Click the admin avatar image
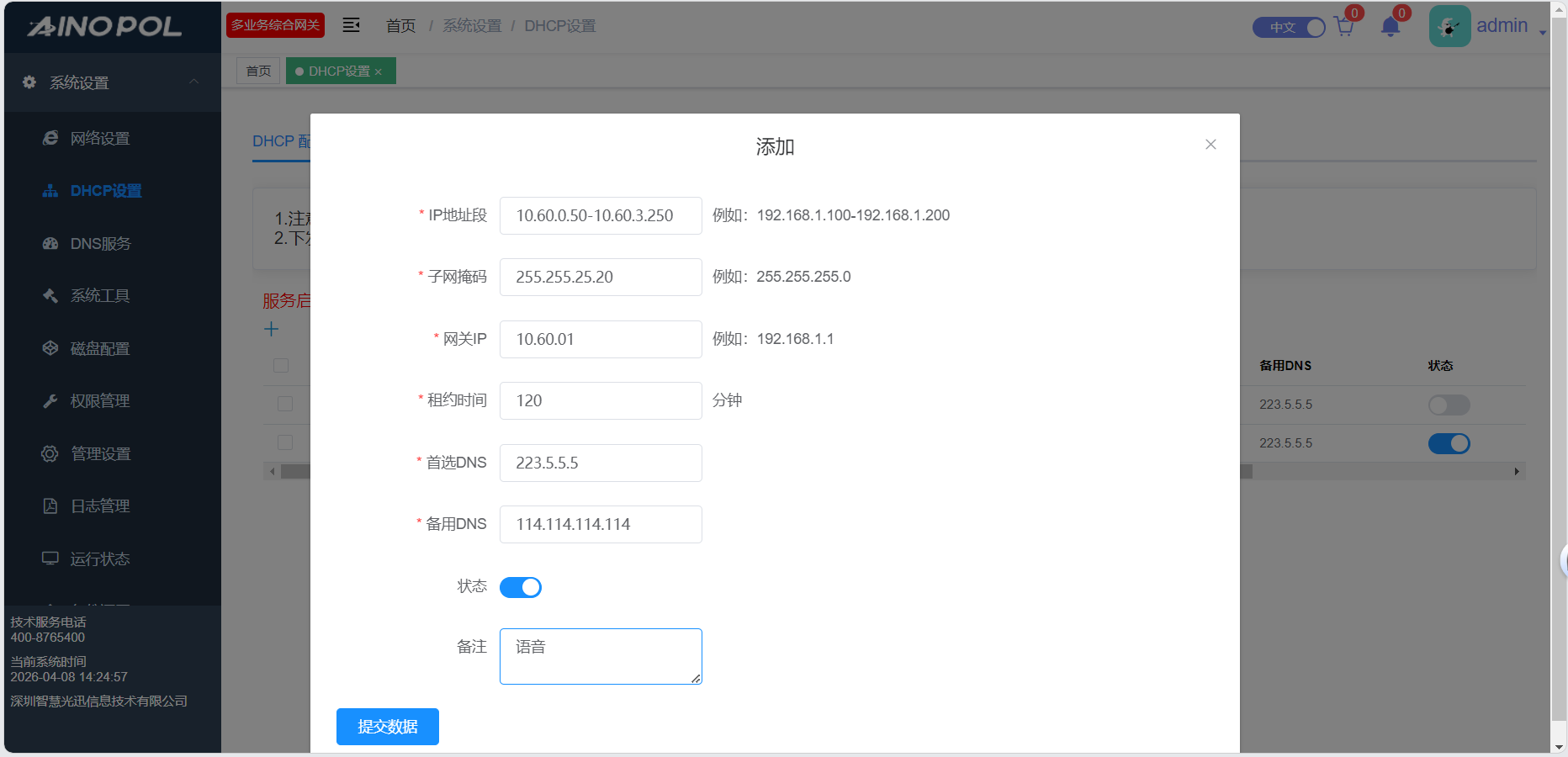This screenshot has width=1568, height=757. (1449, 26)
